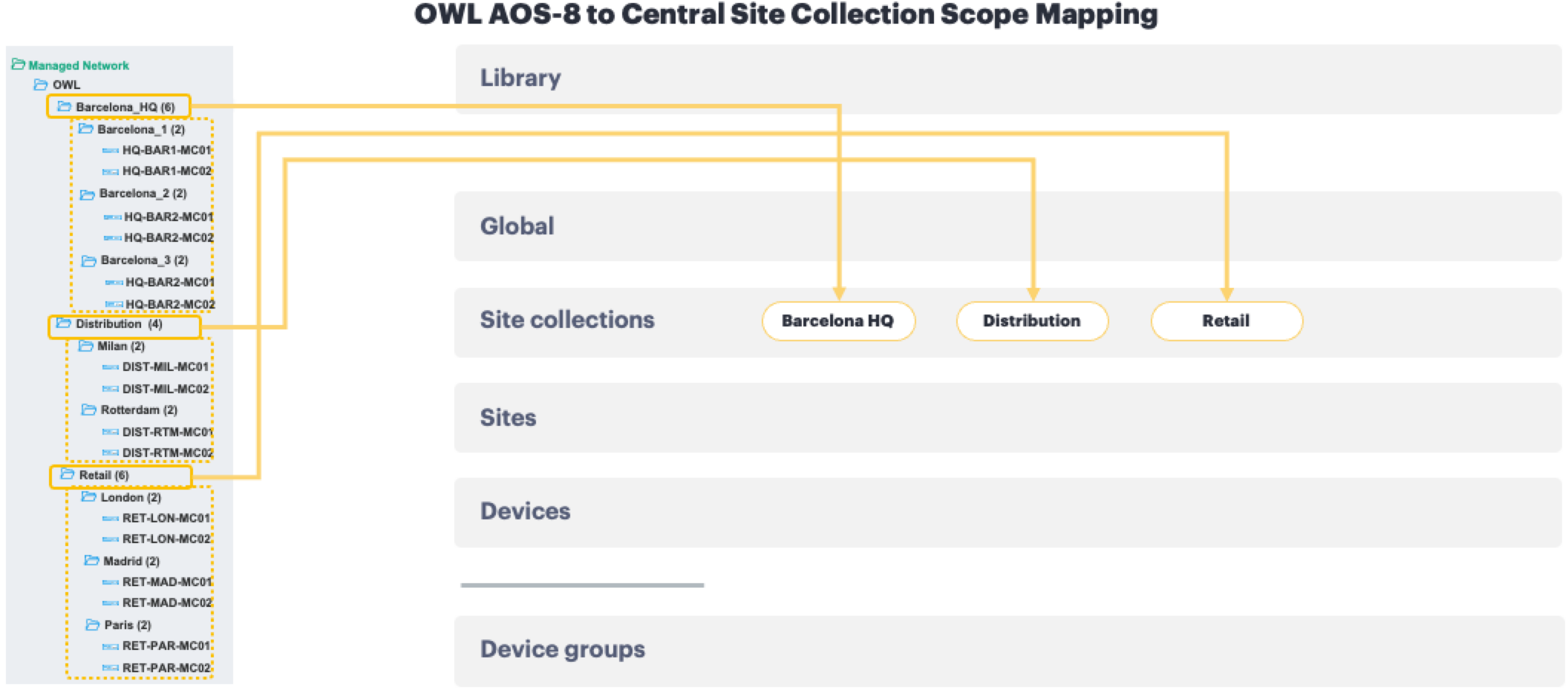Open the Library scope row
The height and width of the screenshot is (690, 1568).
1008,79
